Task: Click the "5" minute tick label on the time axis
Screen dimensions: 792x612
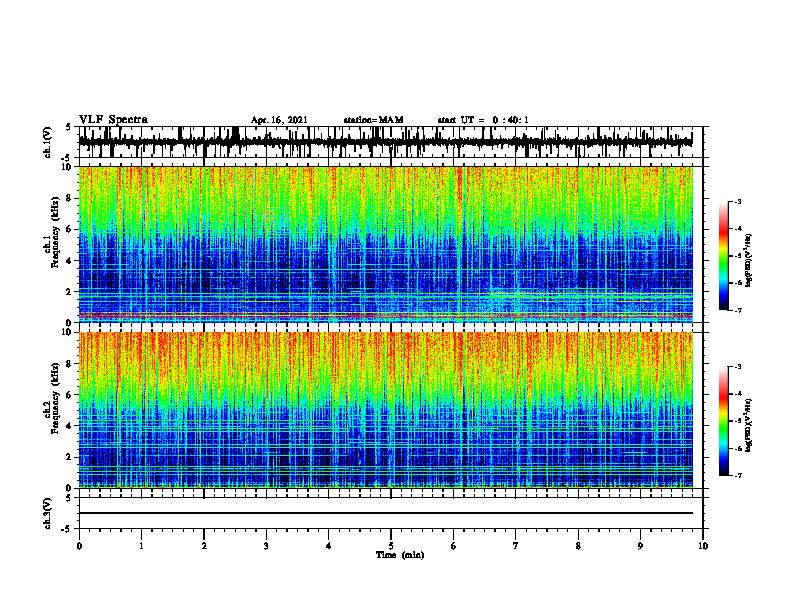Action: click(391, 546)
